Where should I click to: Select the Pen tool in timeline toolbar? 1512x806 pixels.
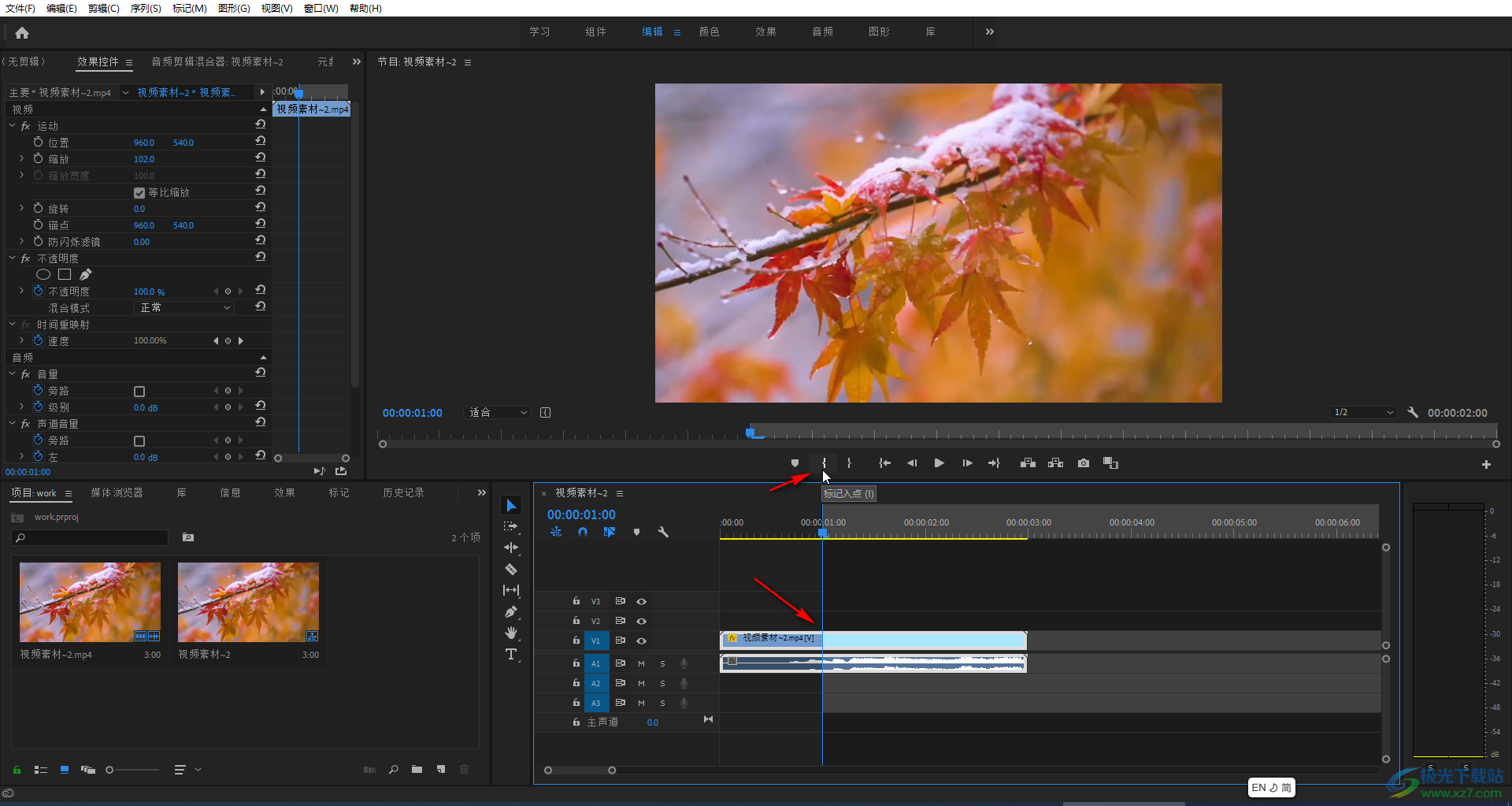coord(511,611)
